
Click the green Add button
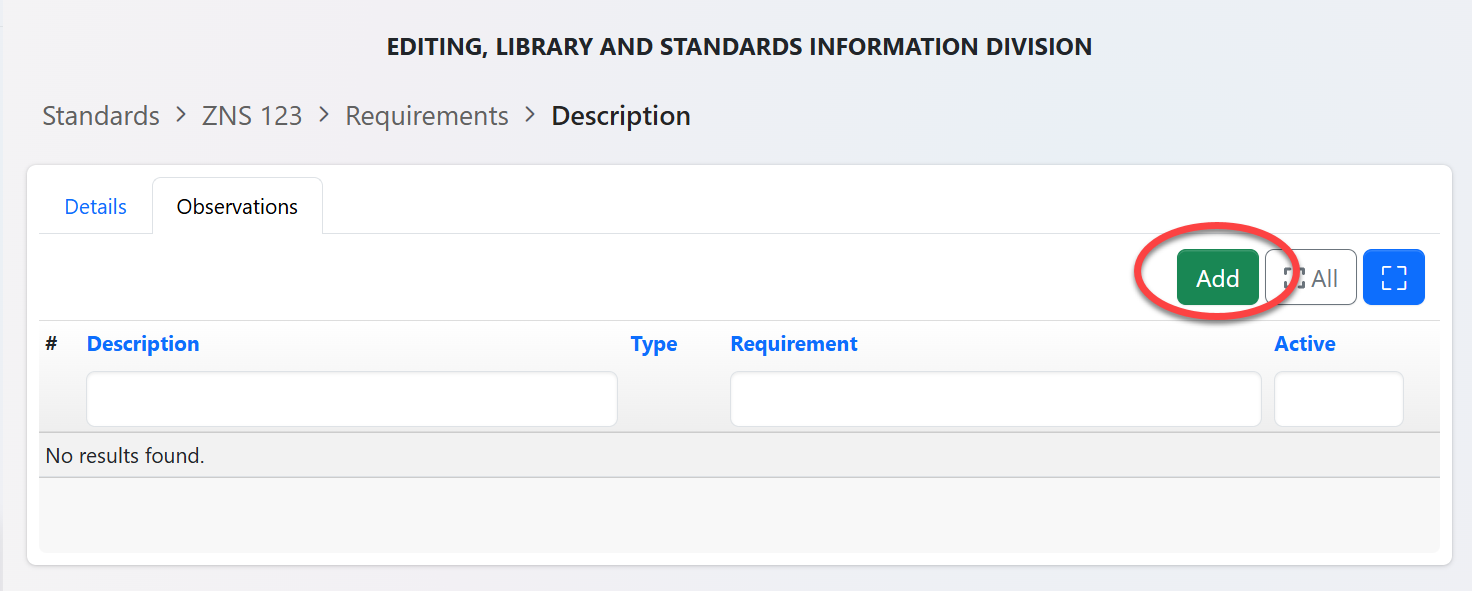point(1217,278)
